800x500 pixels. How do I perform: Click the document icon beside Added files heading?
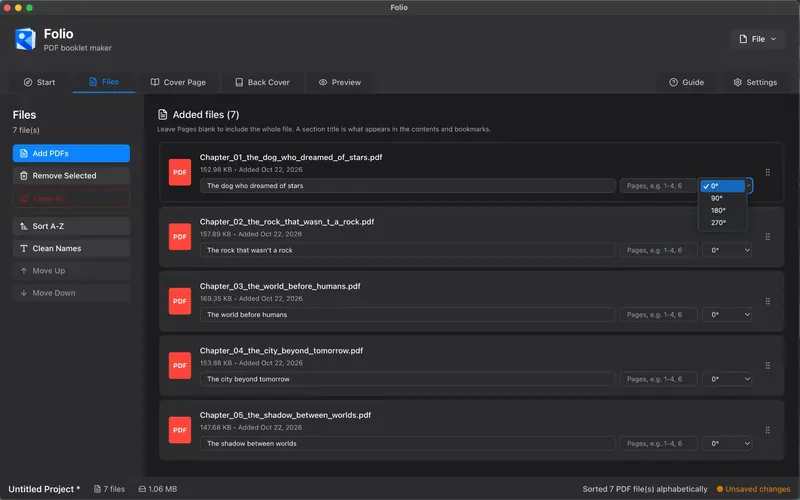pyautogui.click(x=162, y=114)
